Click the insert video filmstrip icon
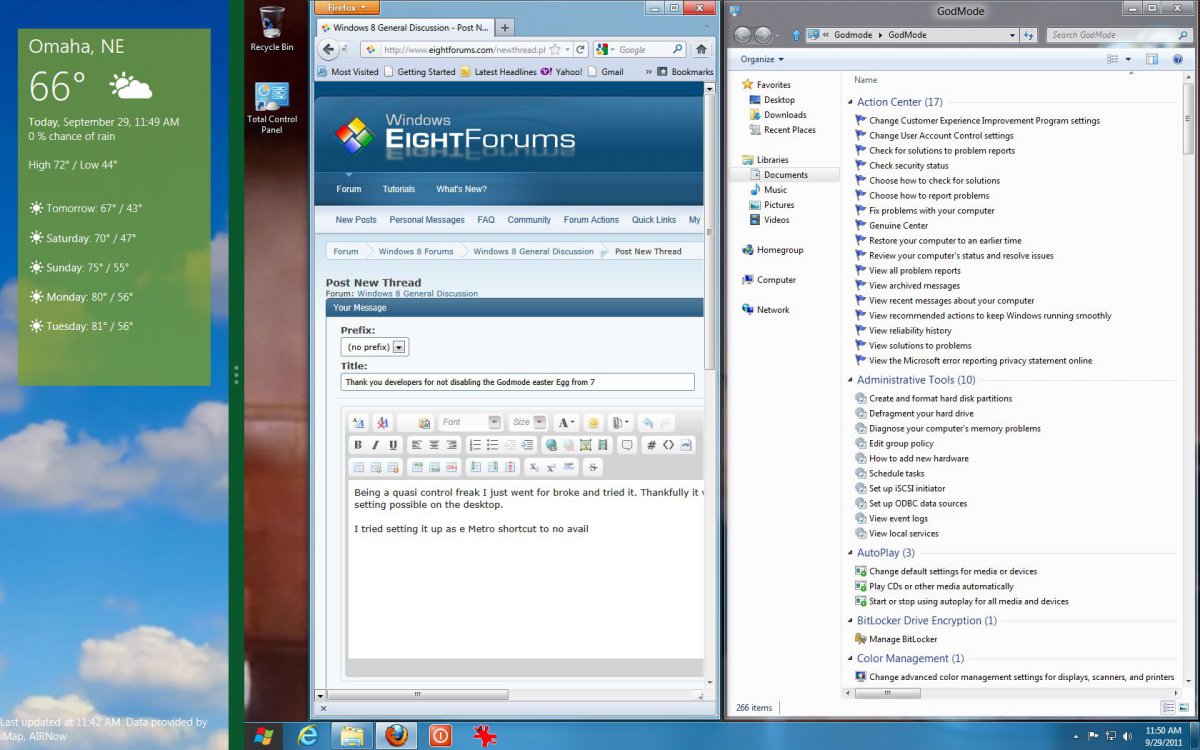The height and width of the screenshot is (750, 1200). [x=602, y=445]
